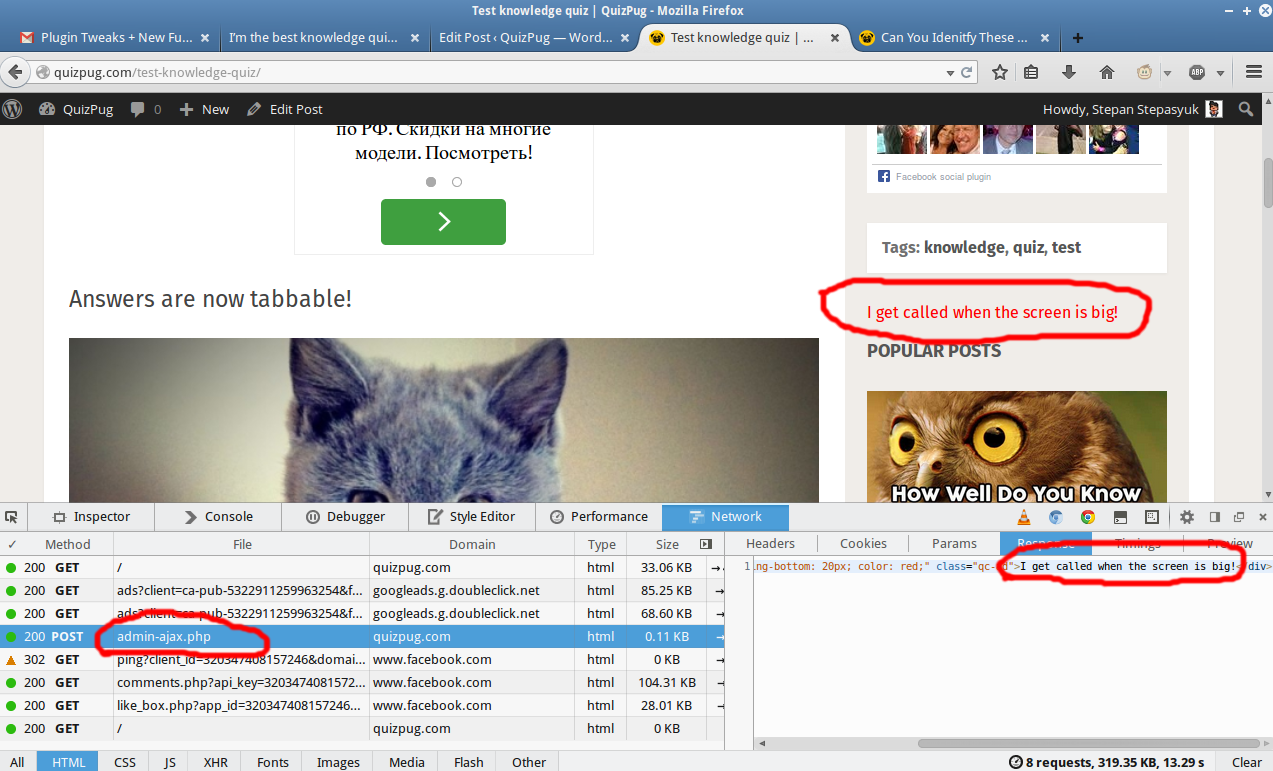
Task: Select the second carousel dot in the ad
Action: (457, 182)
